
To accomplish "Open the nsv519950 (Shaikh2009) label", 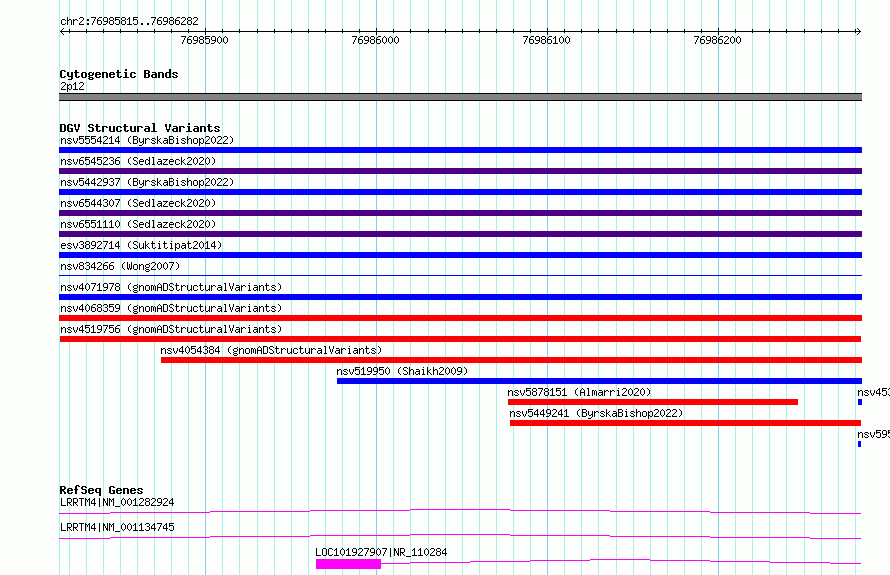I will [x=402, y=371].
